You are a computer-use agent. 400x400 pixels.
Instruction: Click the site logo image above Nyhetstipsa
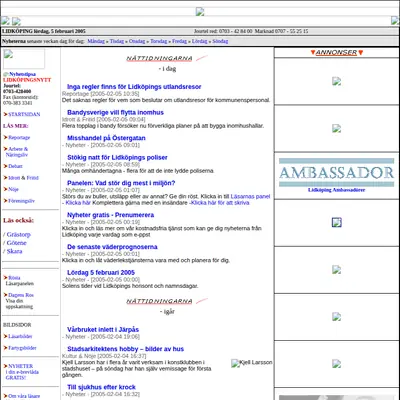click(x=24, y=59)
